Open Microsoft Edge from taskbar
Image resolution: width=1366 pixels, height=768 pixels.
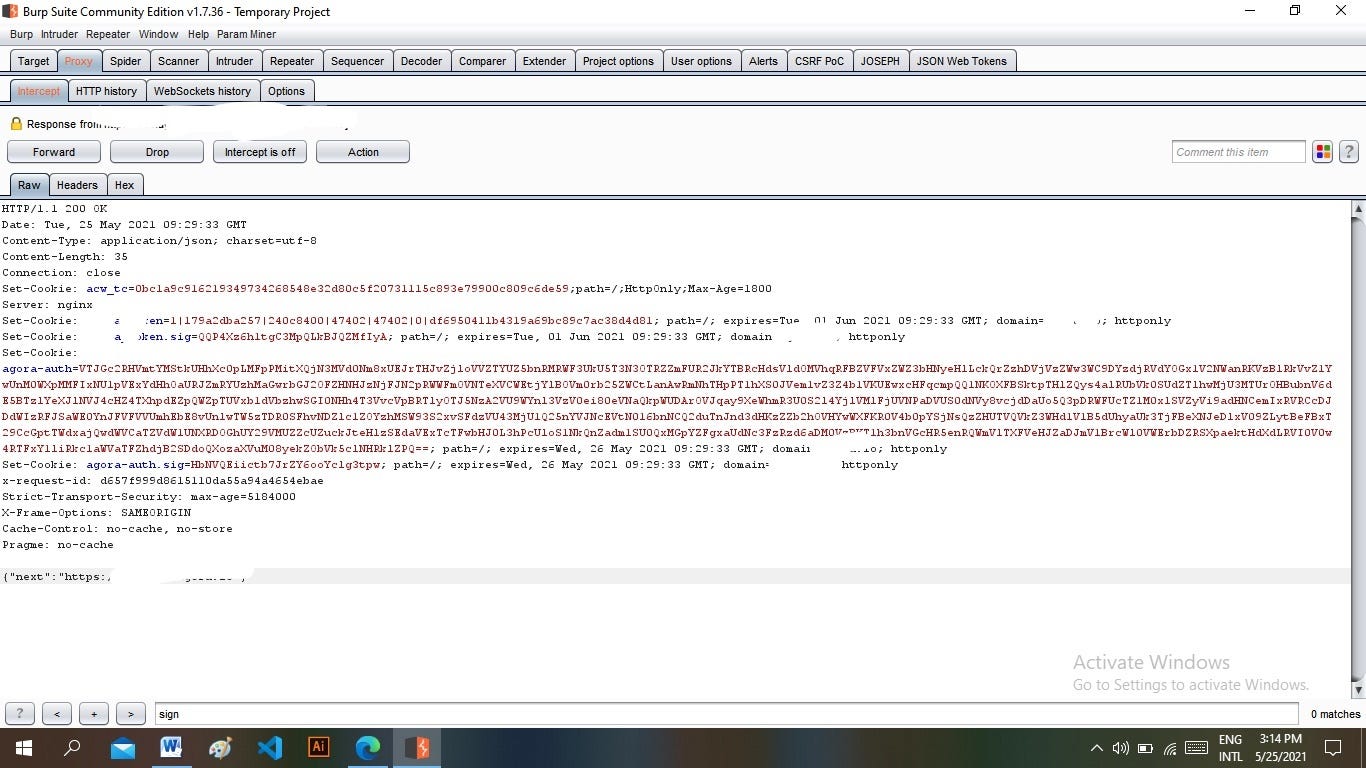point(368,748)
